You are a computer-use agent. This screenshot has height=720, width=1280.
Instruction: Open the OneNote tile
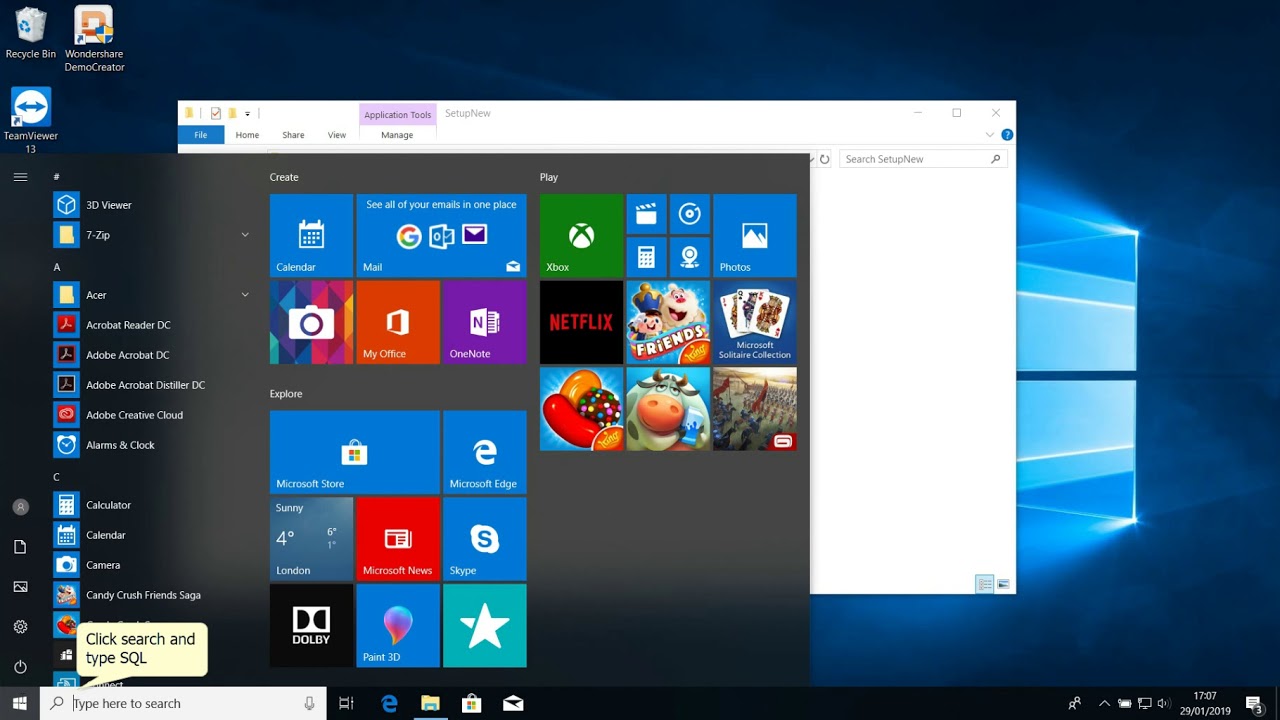(485, 322)
